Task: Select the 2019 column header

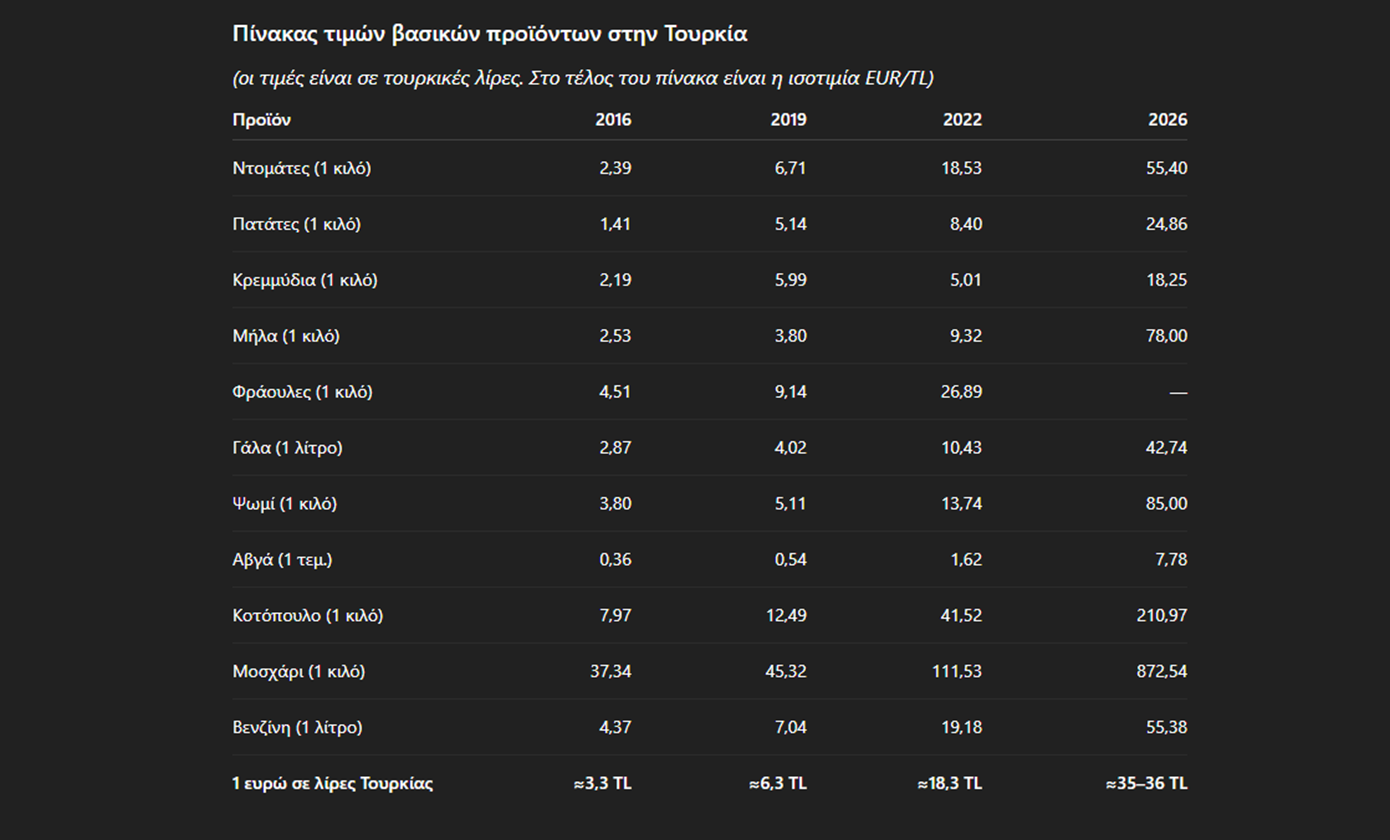Action: tap(788, 120)
